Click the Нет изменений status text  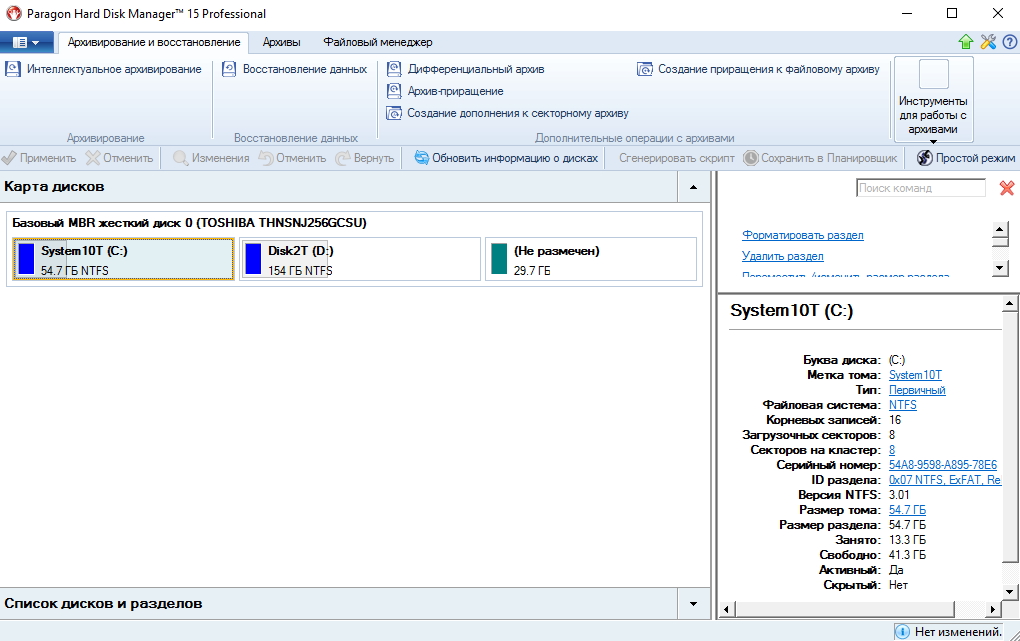[x=958, y=631]
